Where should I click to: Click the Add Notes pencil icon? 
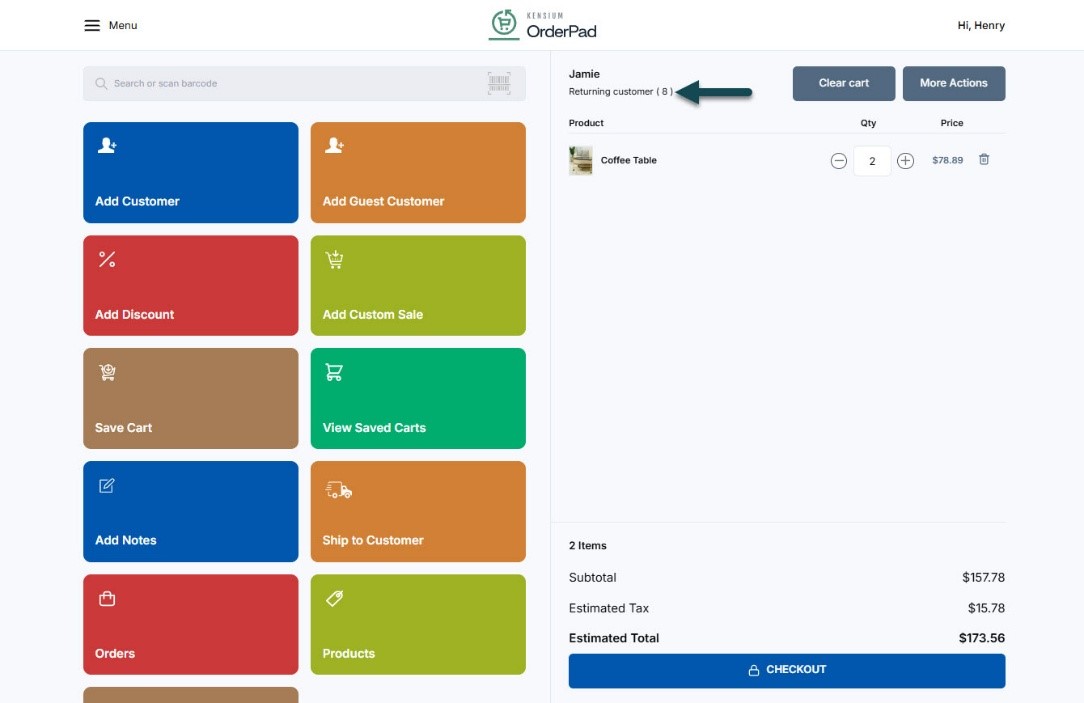(x=106, y=486)
